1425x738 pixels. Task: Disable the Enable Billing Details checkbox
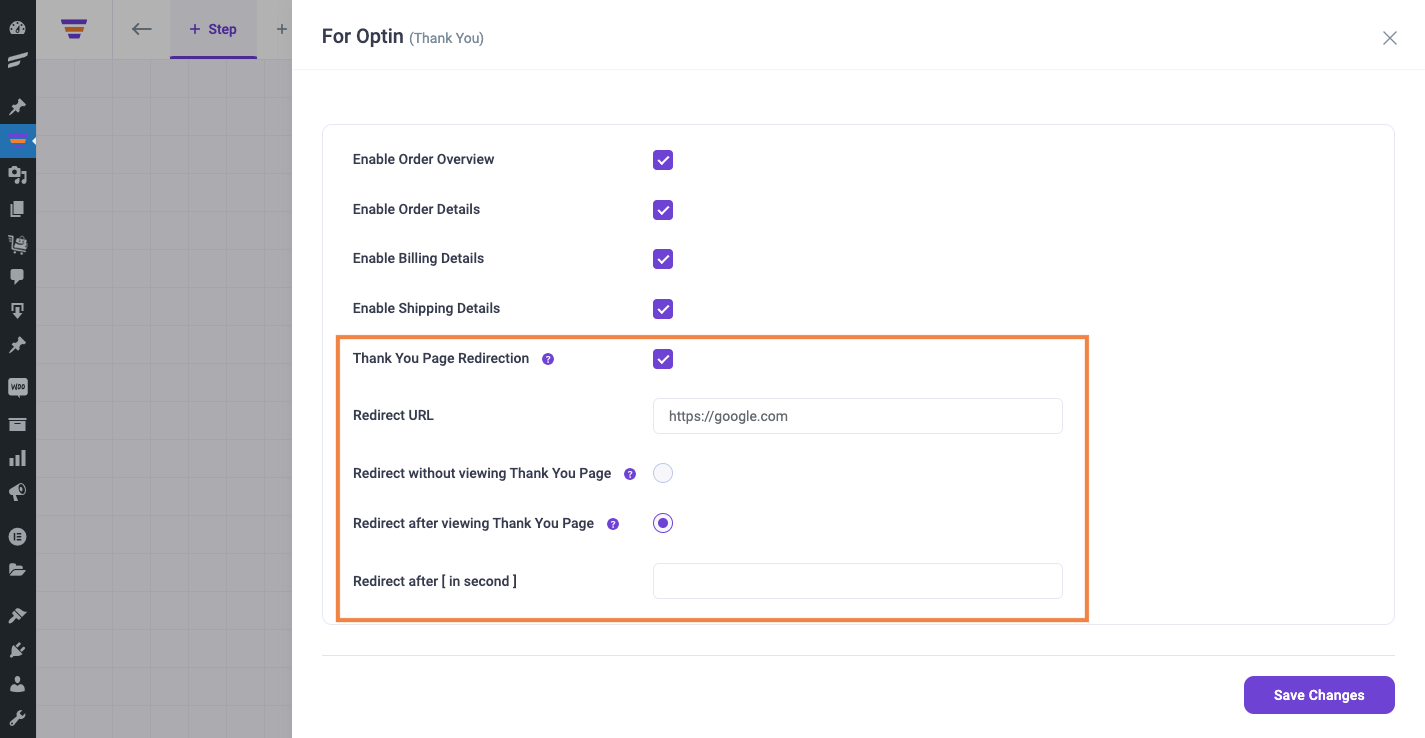pyautogui.click(x=663, y=259)
